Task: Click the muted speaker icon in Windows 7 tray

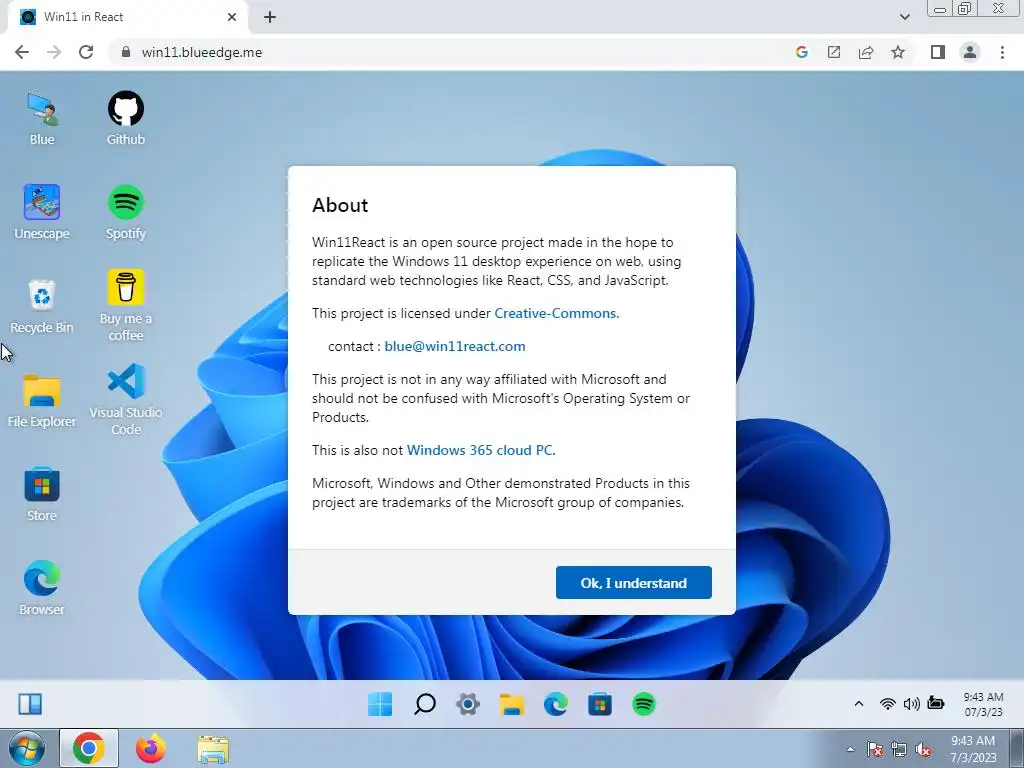Action: coord(923,750)
